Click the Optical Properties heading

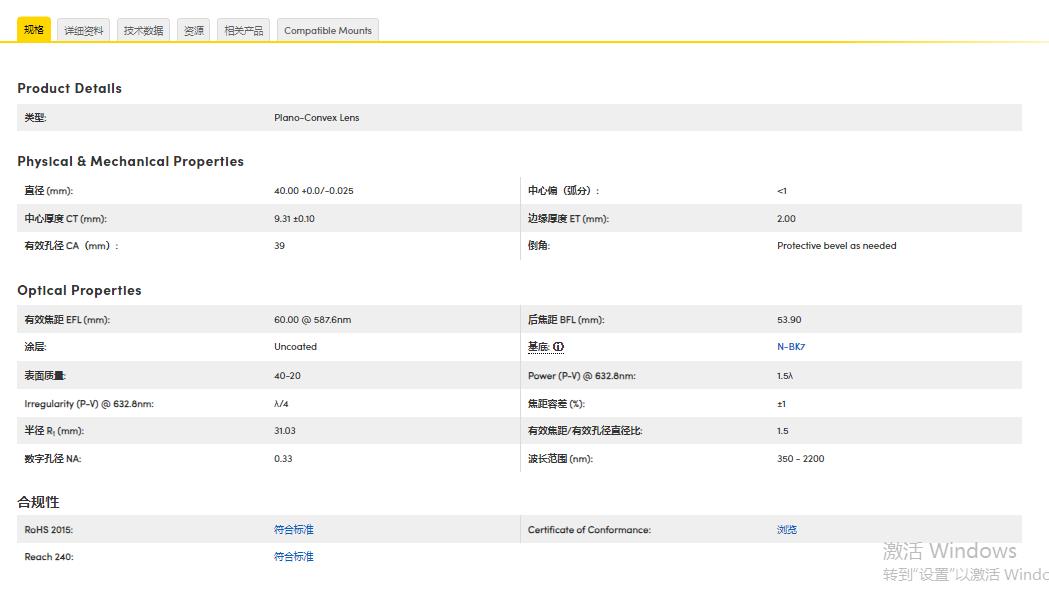click(79, 290)
